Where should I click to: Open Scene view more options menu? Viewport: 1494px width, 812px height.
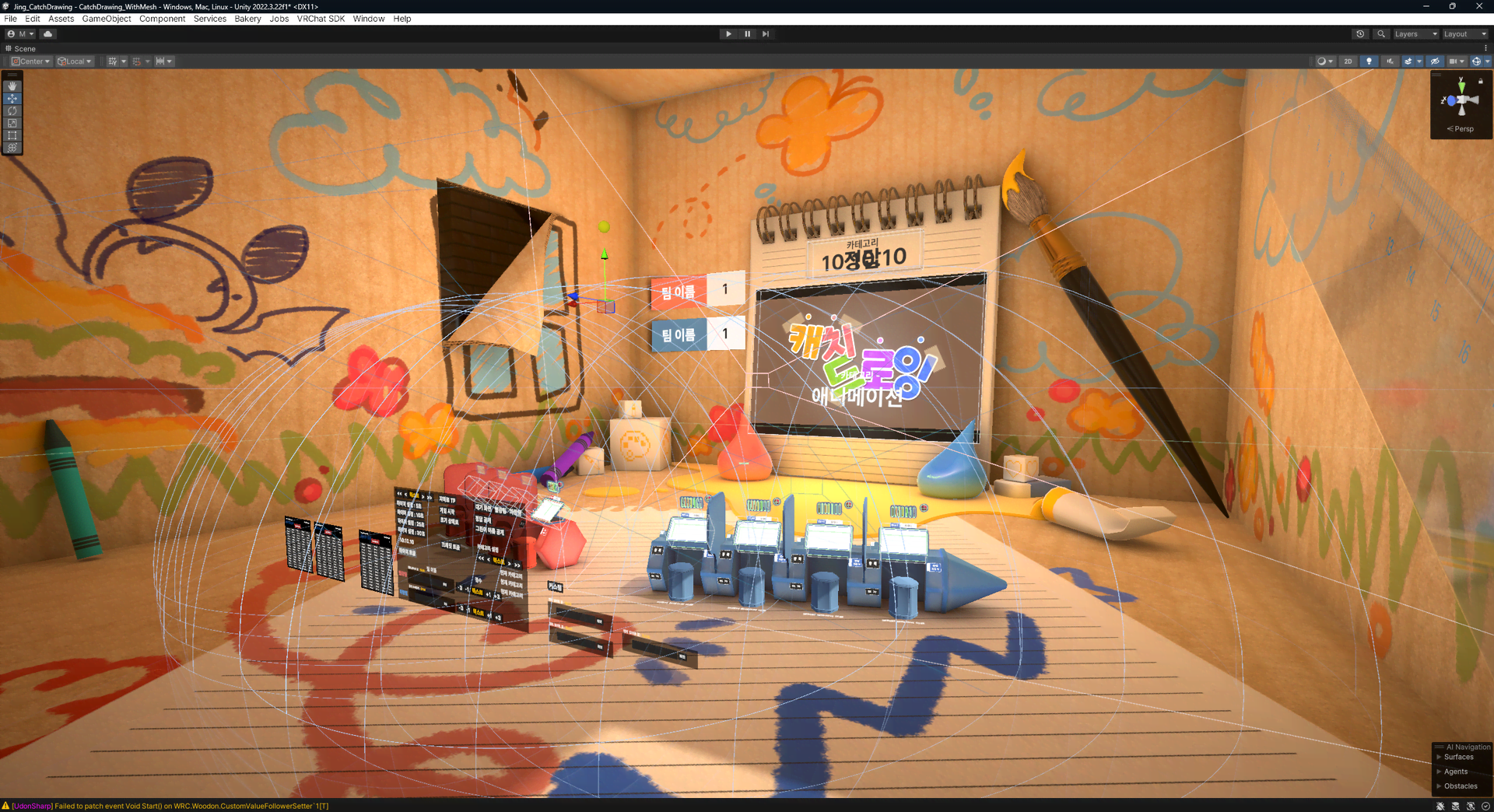coord(1485,48)
